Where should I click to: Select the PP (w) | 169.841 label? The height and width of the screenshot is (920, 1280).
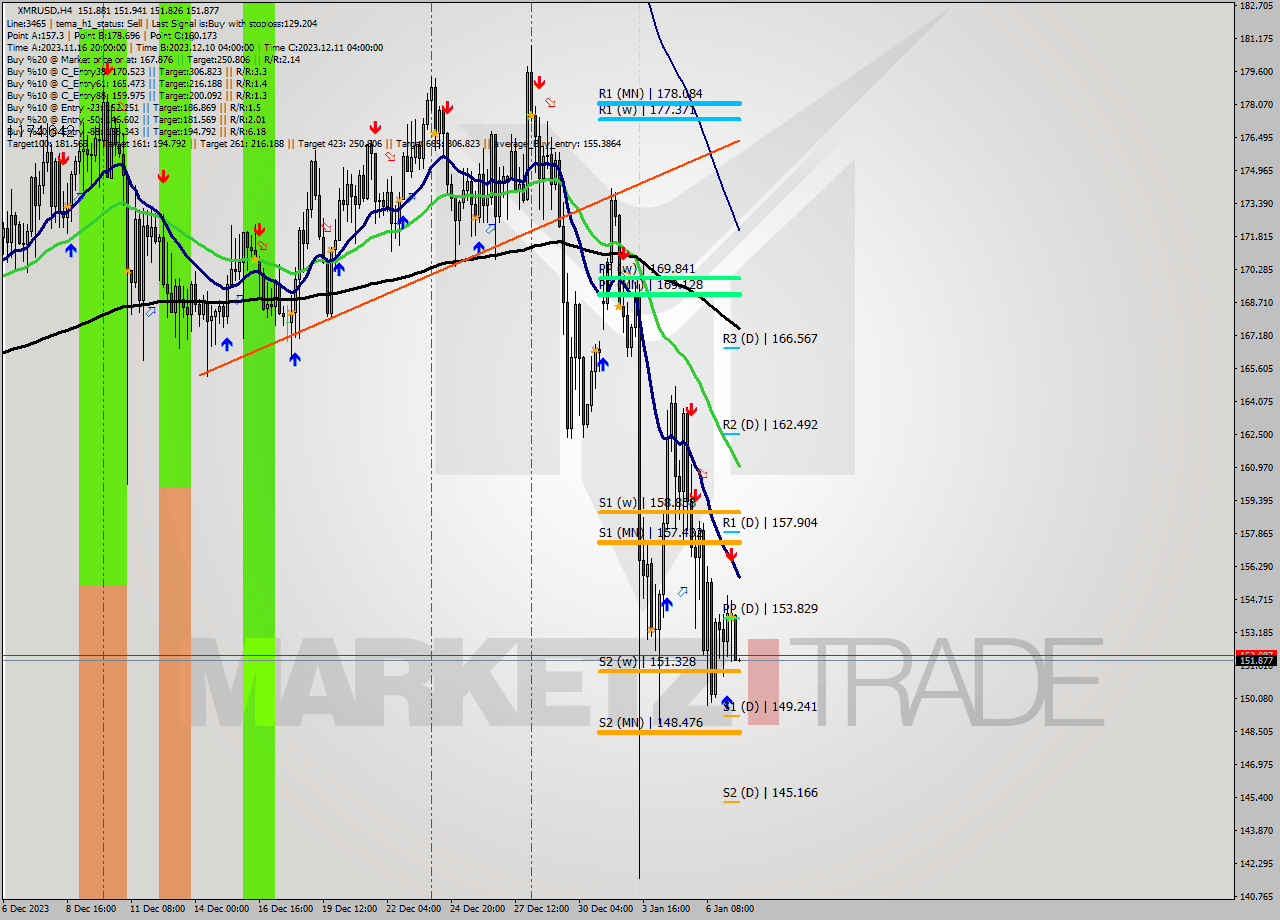(x=647, y=269)
